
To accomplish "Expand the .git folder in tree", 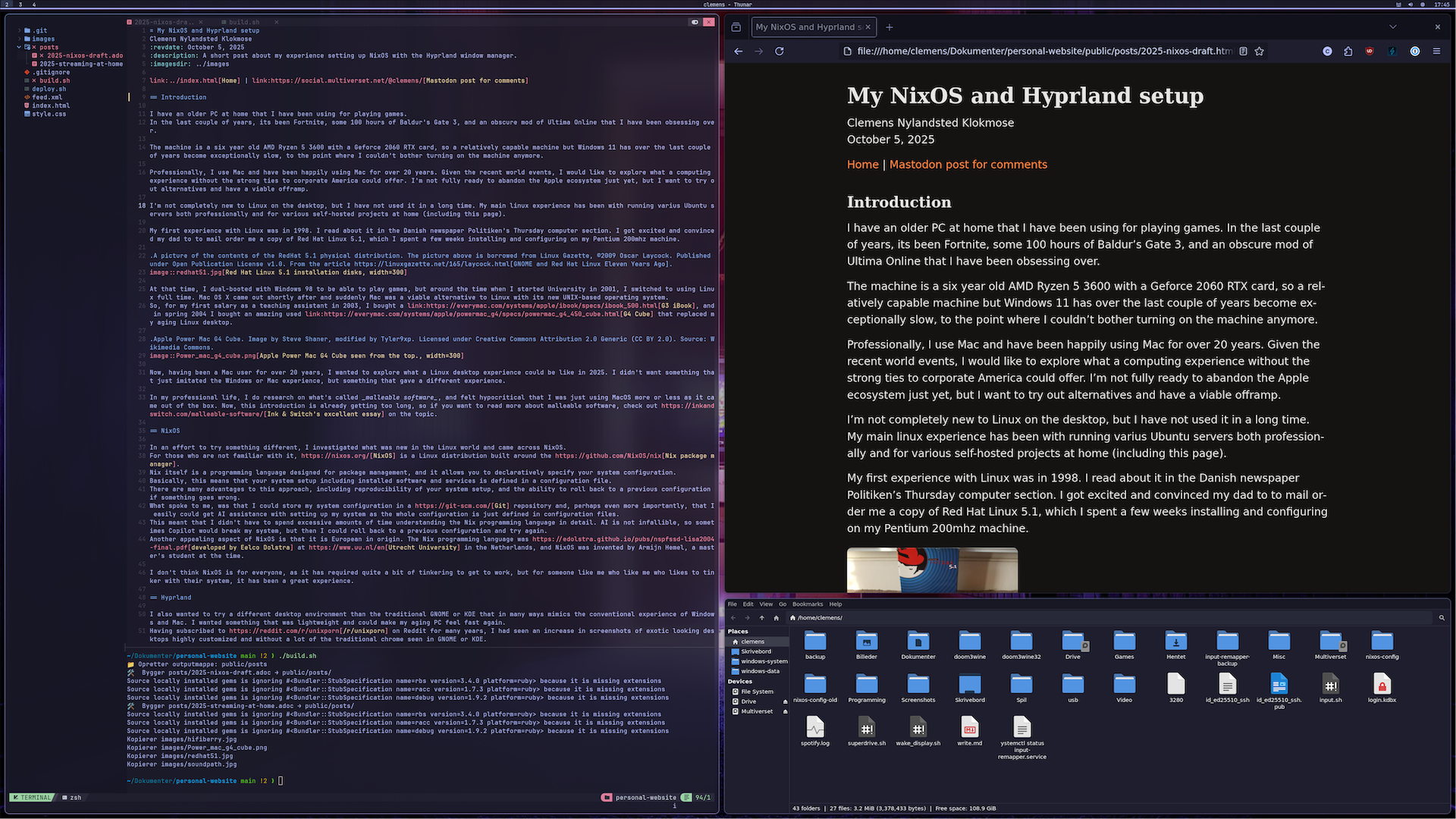I will click(19, 31).
